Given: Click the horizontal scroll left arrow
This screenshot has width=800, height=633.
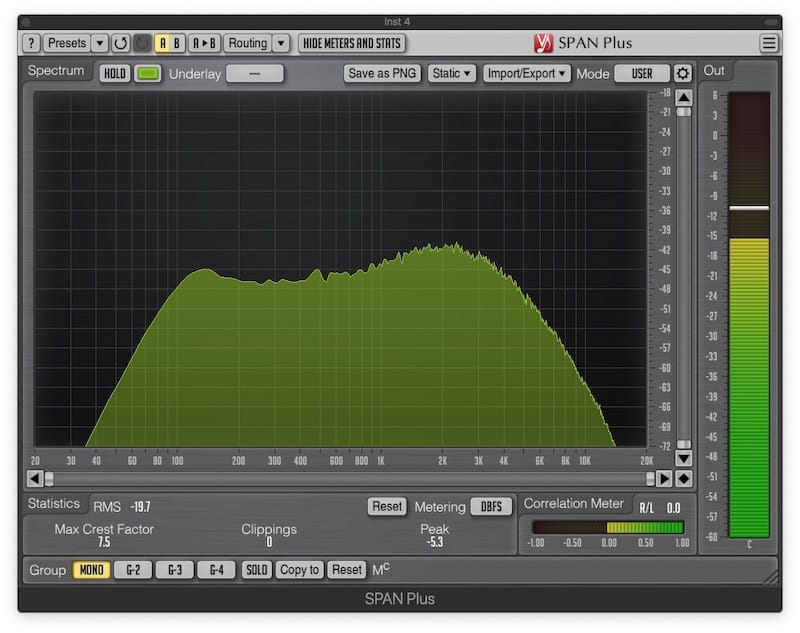Looking at the screenshot, I should click(35, 478).
